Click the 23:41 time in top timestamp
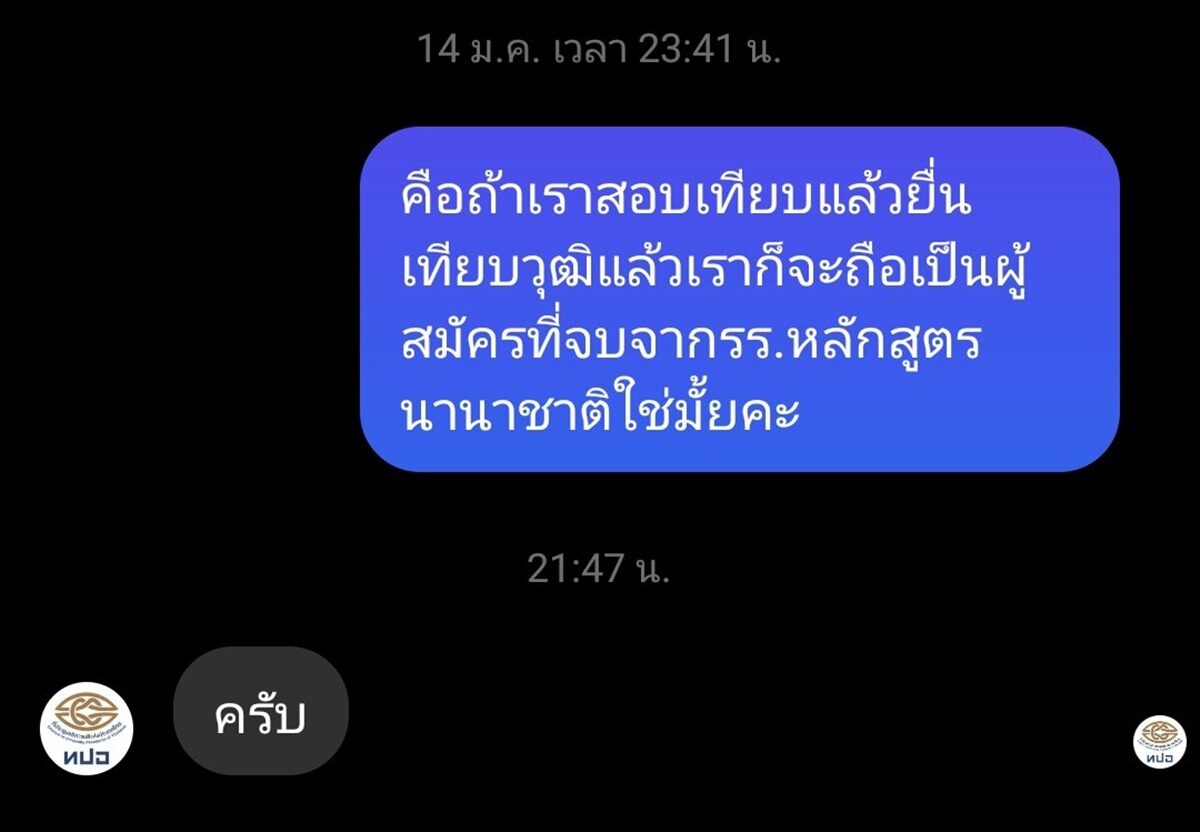Viewport: 1200px width, 832px height. [686, 48]
